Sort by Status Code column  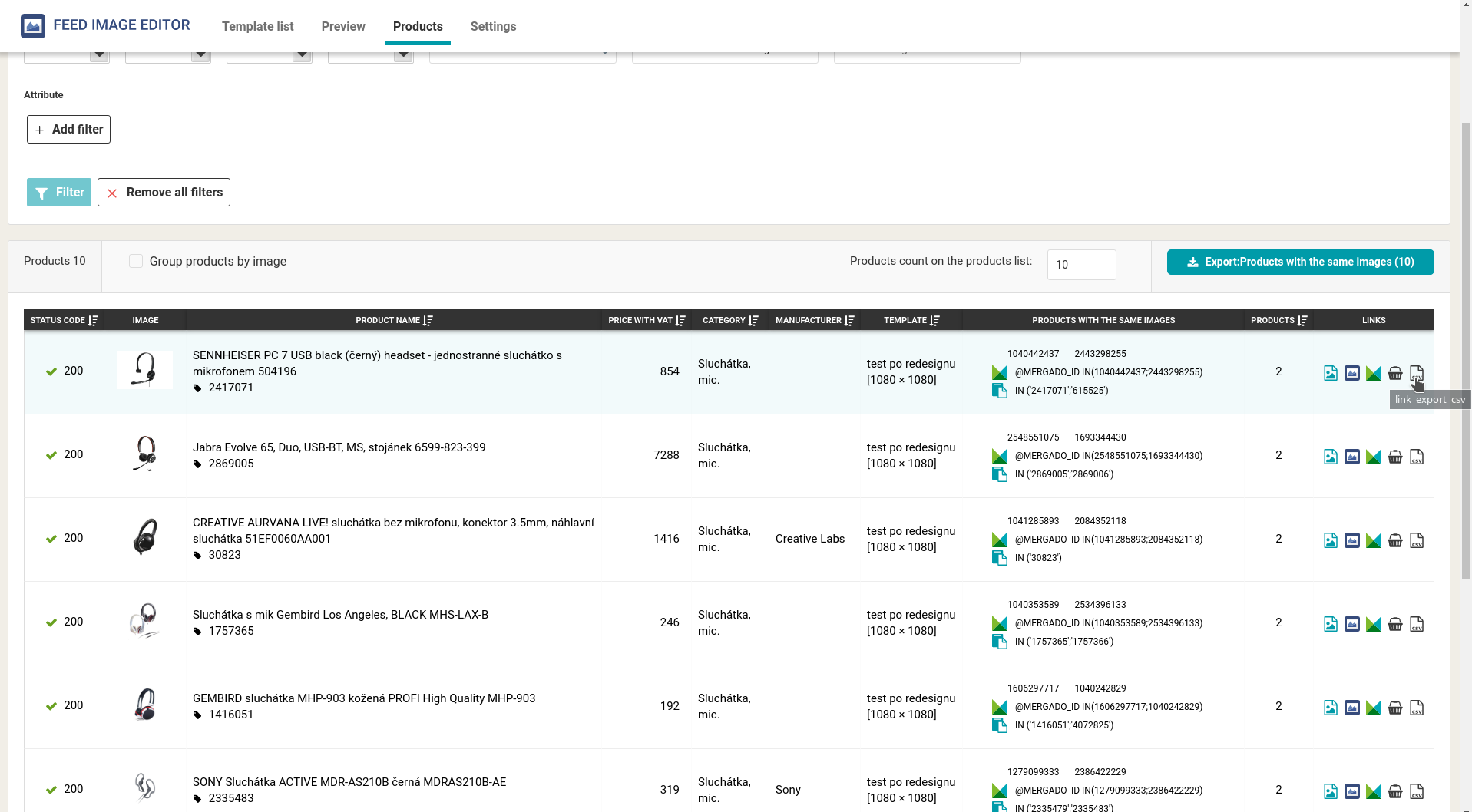tap(93, 320)
